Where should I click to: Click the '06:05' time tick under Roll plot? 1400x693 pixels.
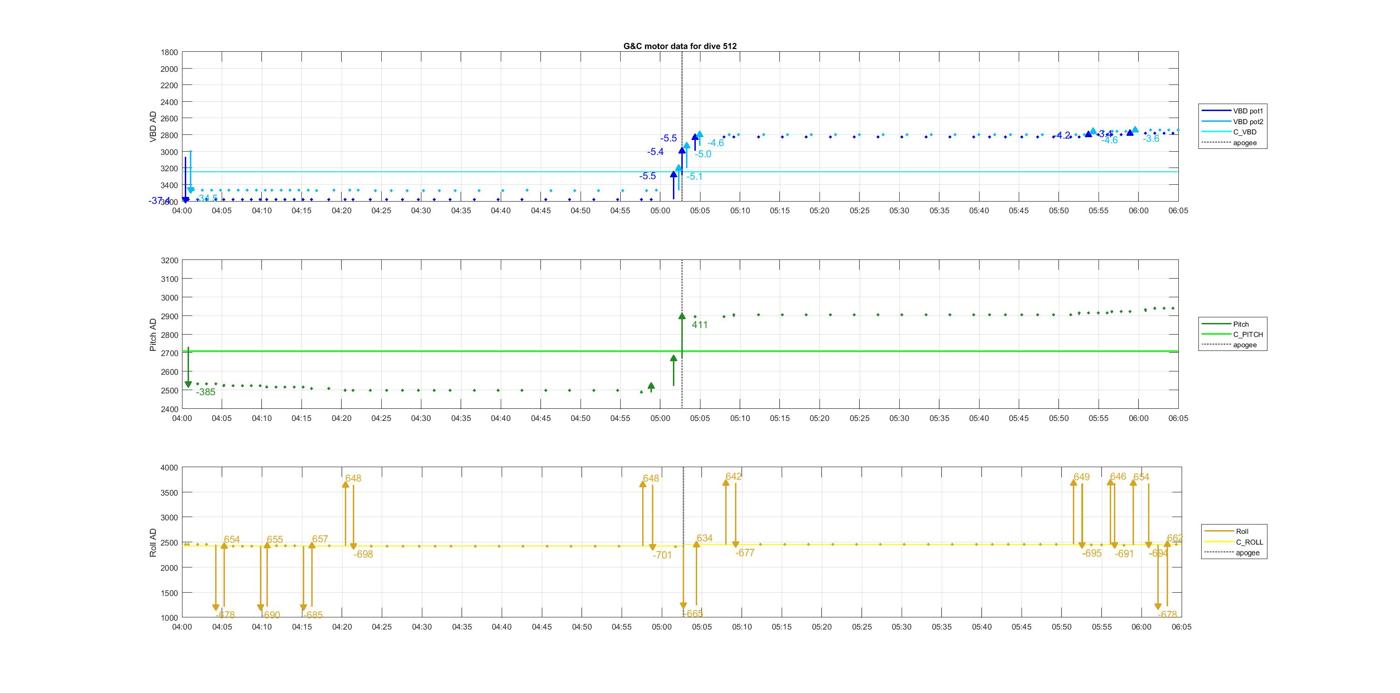pyautogui.click(x=1181, y=627)
